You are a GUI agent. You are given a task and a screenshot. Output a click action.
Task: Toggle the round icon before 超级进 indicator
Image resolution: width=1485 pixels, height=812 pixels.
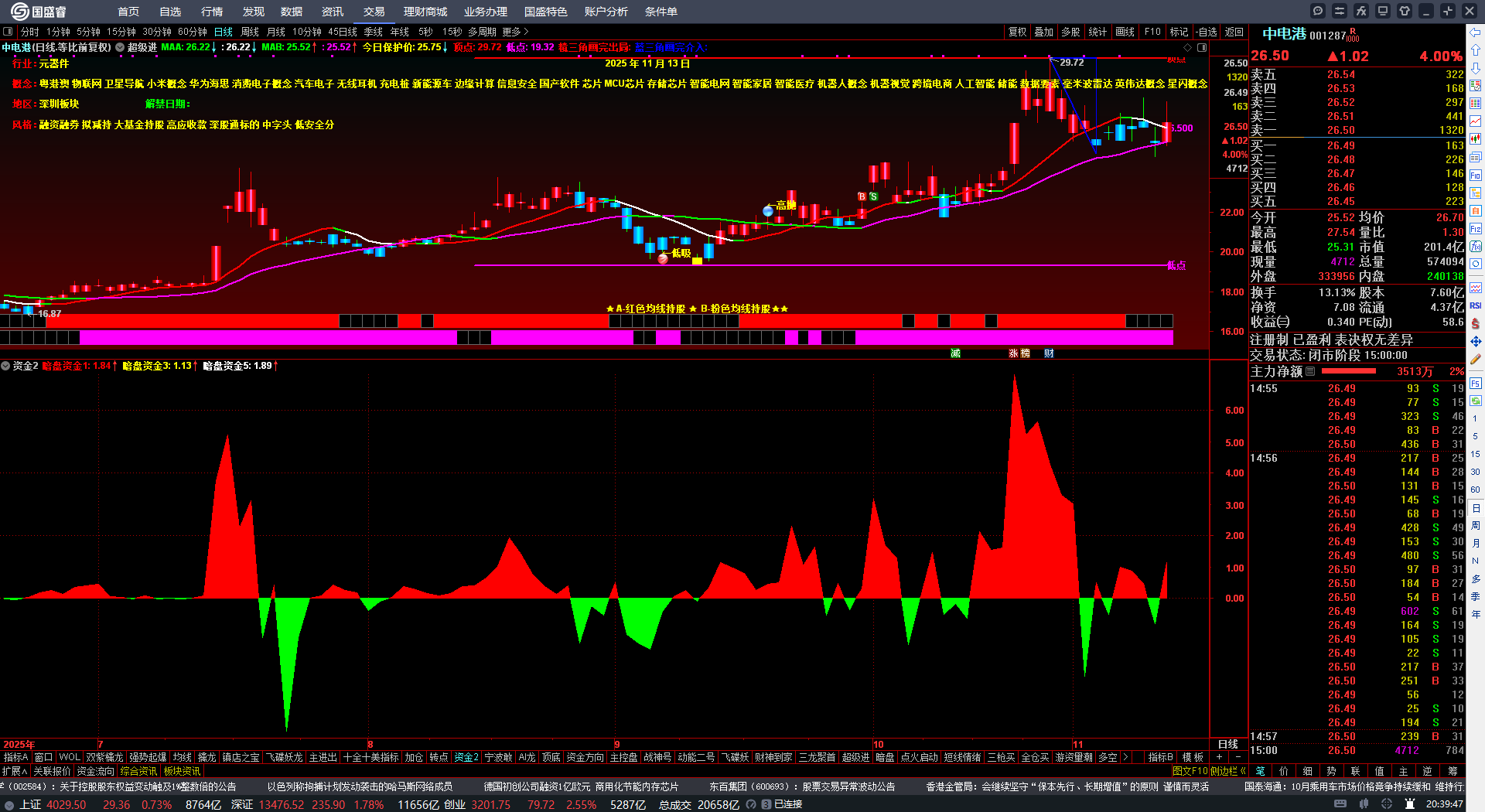(x=120, y=47)
